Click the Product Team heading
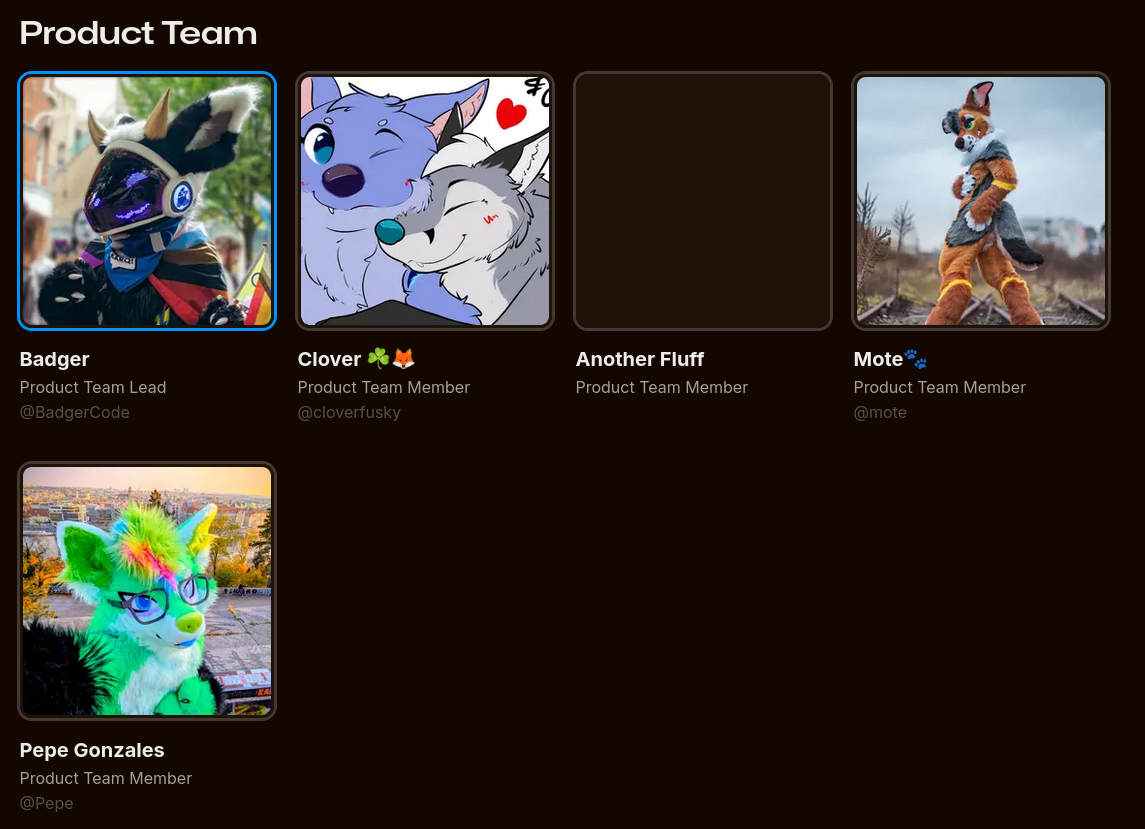Image resolution: width=1145 pixels, height=829 pixels. point(138,33)
